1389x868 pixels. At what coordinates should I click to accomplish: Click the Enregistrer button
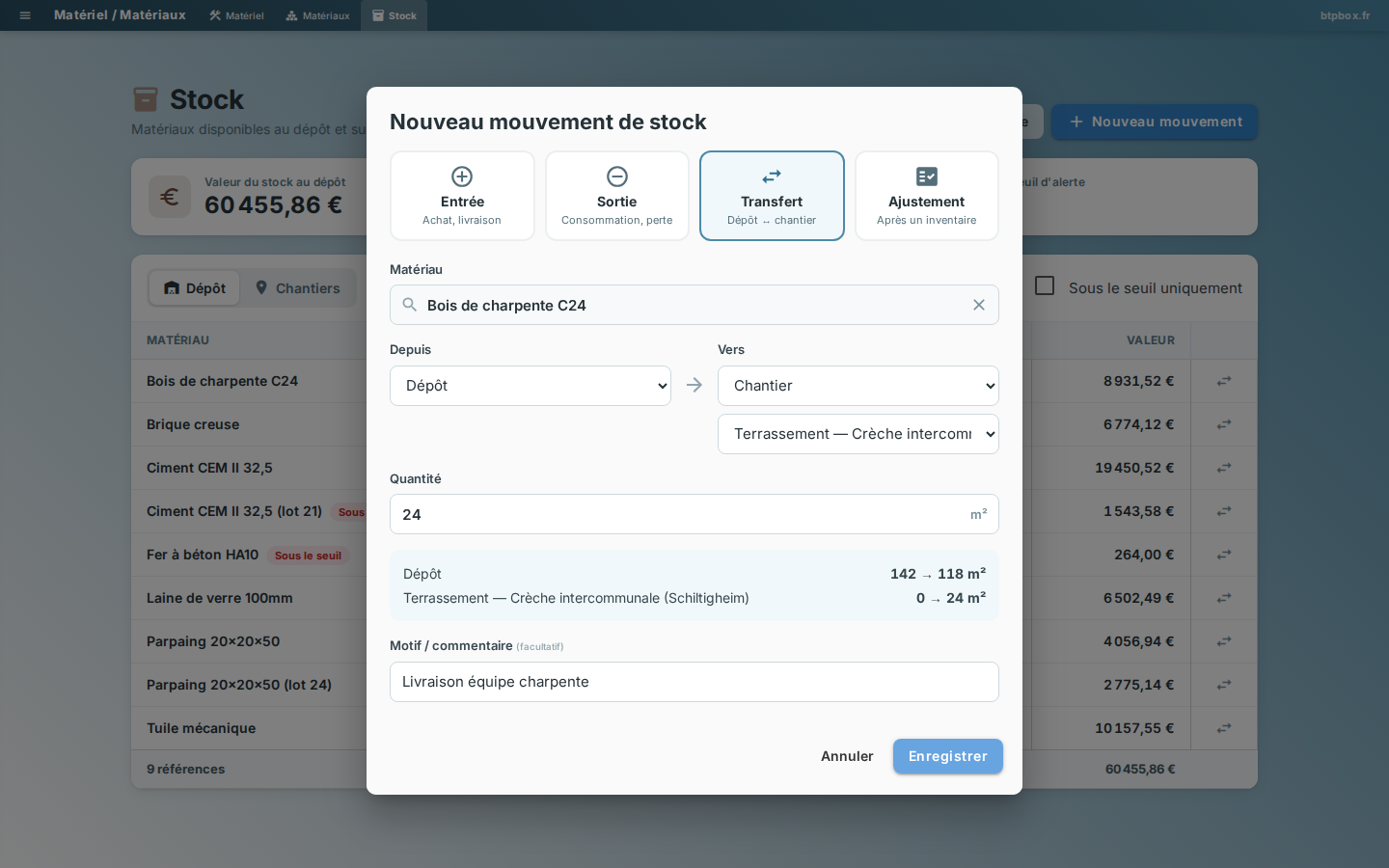pyautogui.click(x=948, y=756)
